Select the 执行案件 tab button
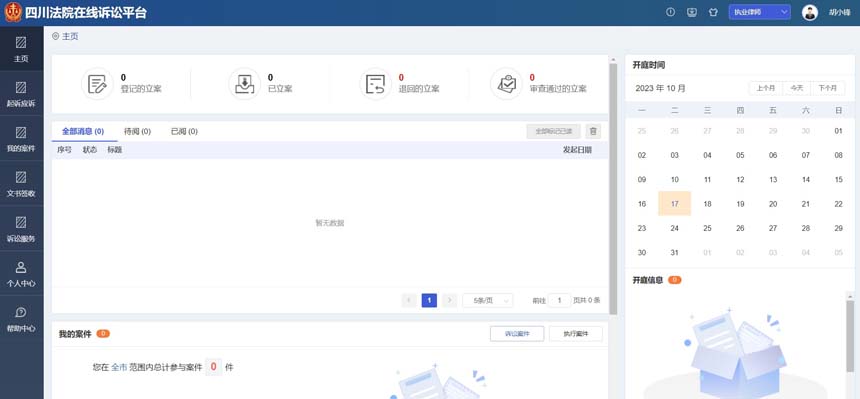 pyautogui.click(x=575, y=334)
